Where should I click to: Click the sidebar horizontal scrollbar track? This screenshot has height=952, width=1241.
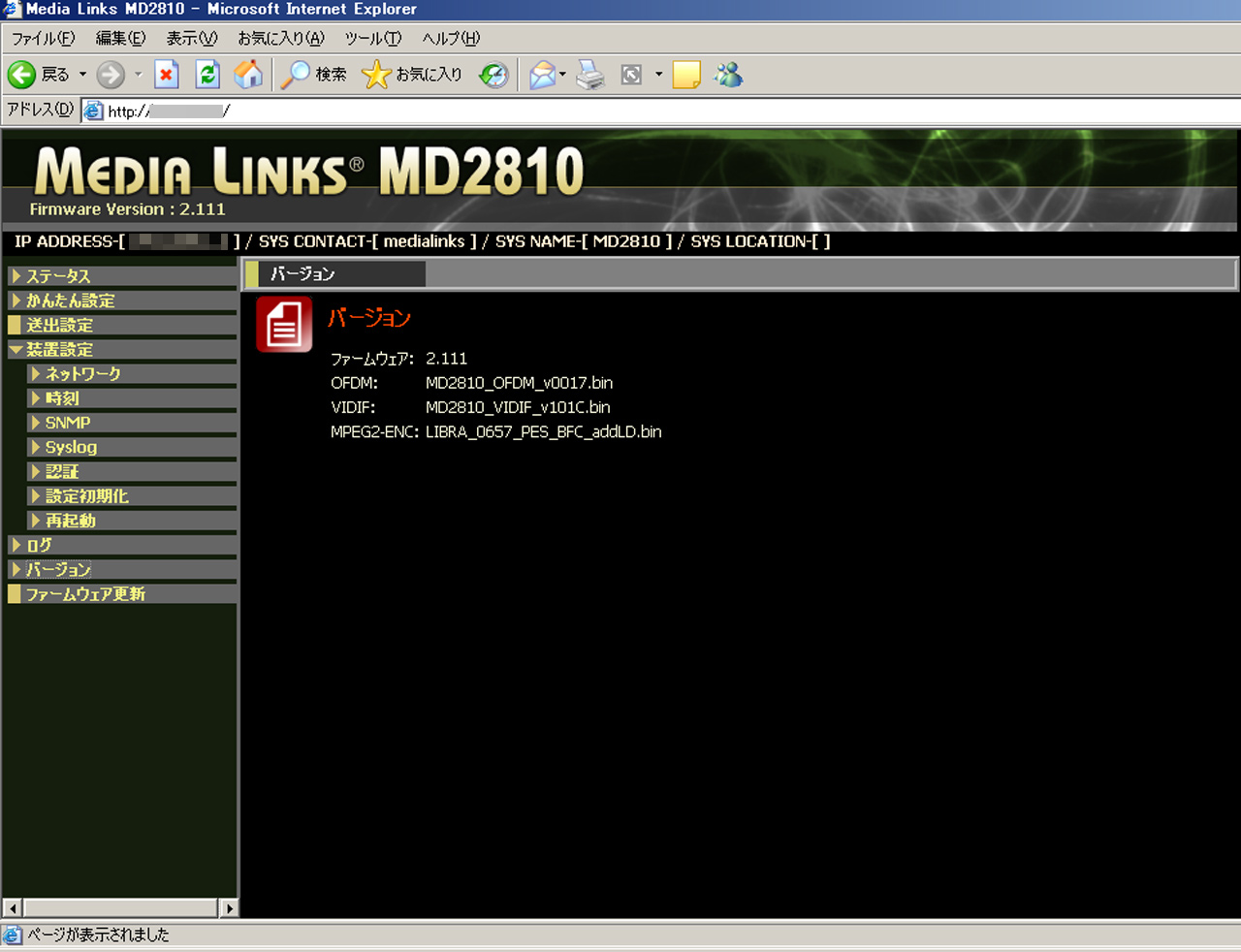pyautogui.click(x=121, y=908)
